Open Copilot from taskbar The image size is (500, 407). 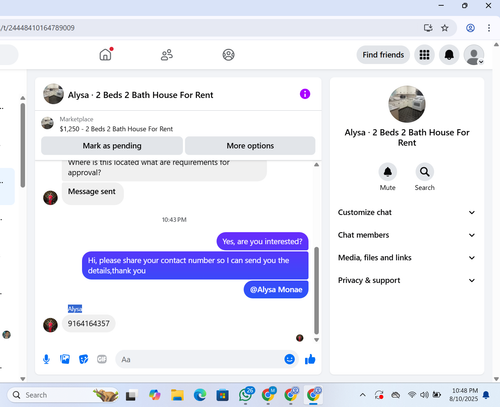[154, 395]
